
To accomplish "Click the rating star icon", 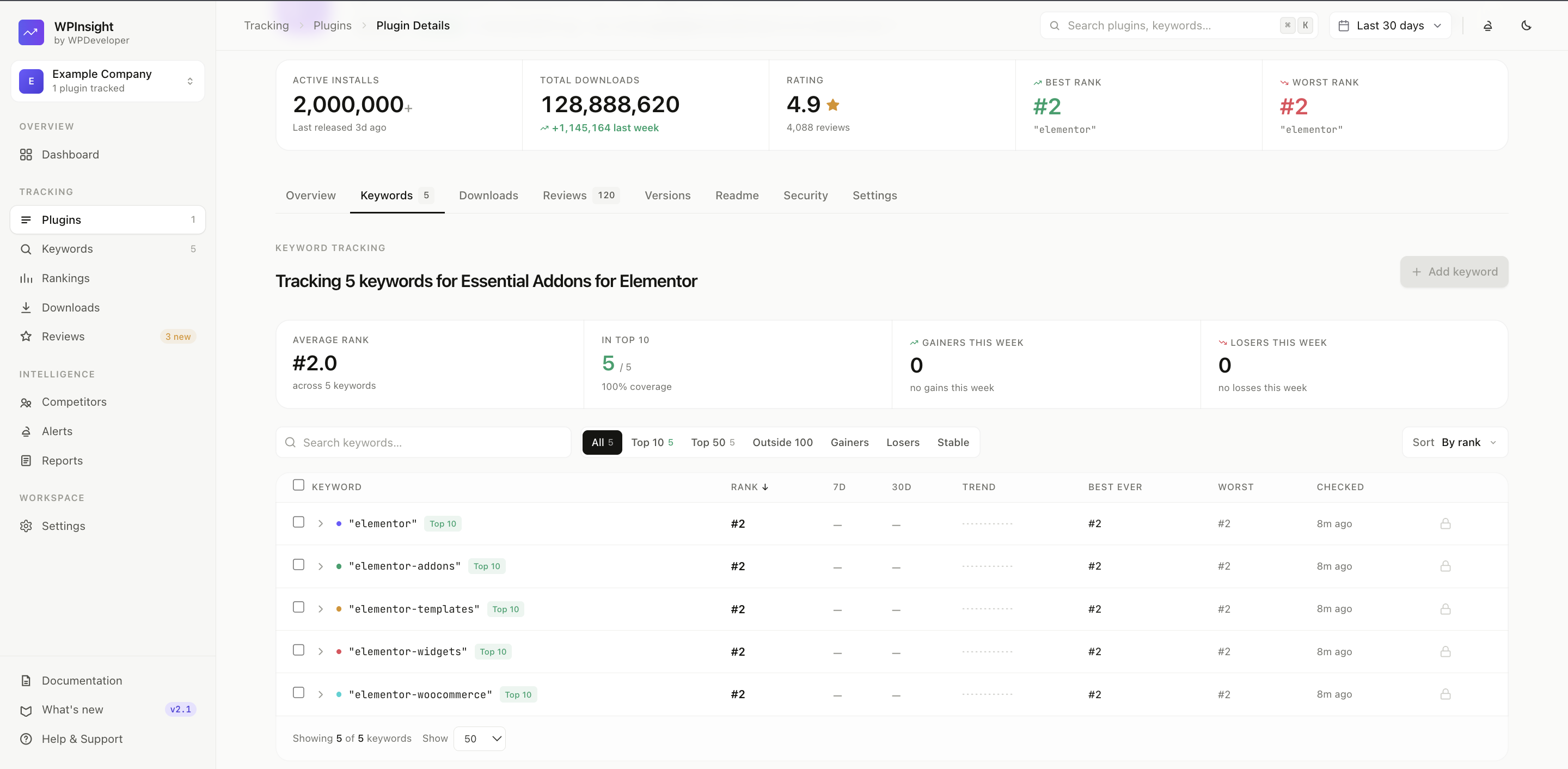I will pos(834,105).
